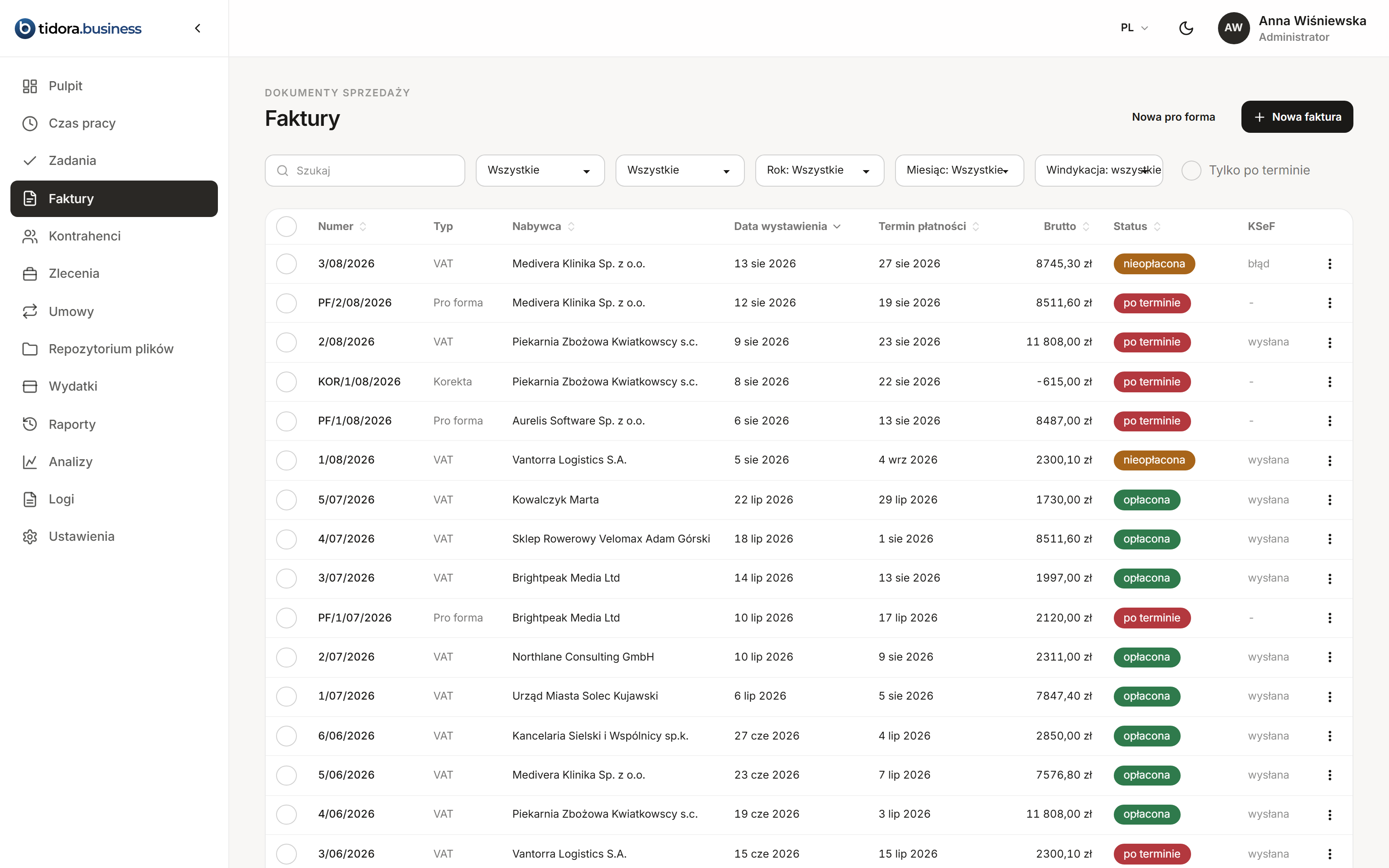Toggle dark mode with the moon icon
The width and height of the screenshot is (1389, 868).
click(1186, 28)
